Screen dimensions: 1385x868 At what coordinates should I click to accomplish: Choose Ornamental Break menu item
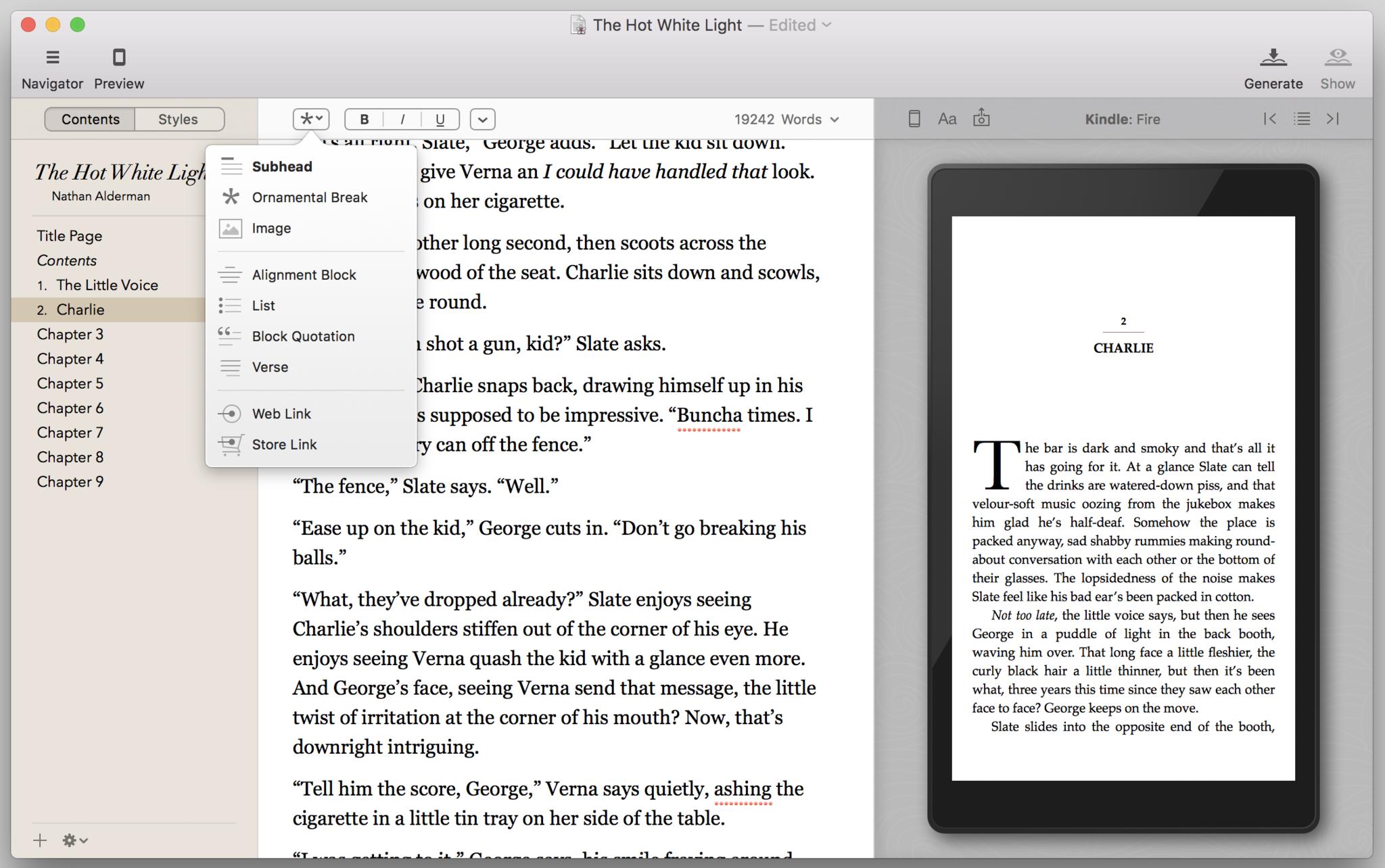coord(311,197)
